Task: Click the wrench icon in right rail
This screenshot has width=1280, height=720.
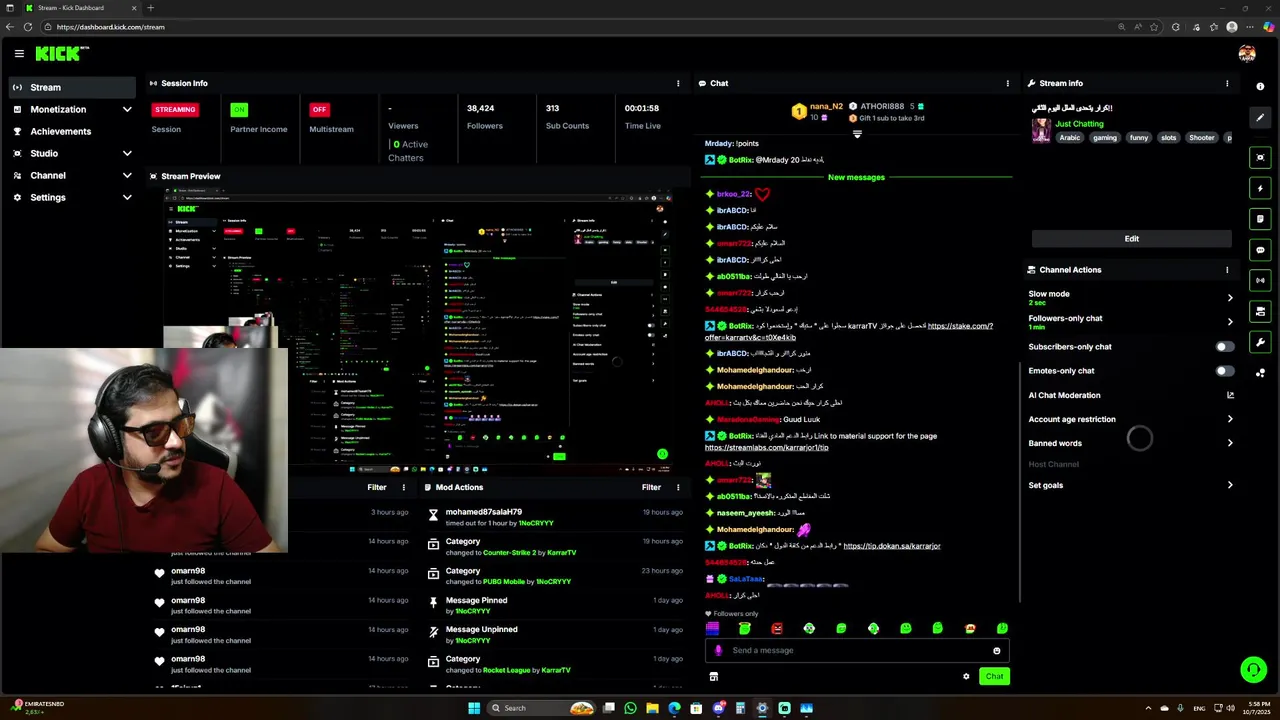Action: 1260,343
